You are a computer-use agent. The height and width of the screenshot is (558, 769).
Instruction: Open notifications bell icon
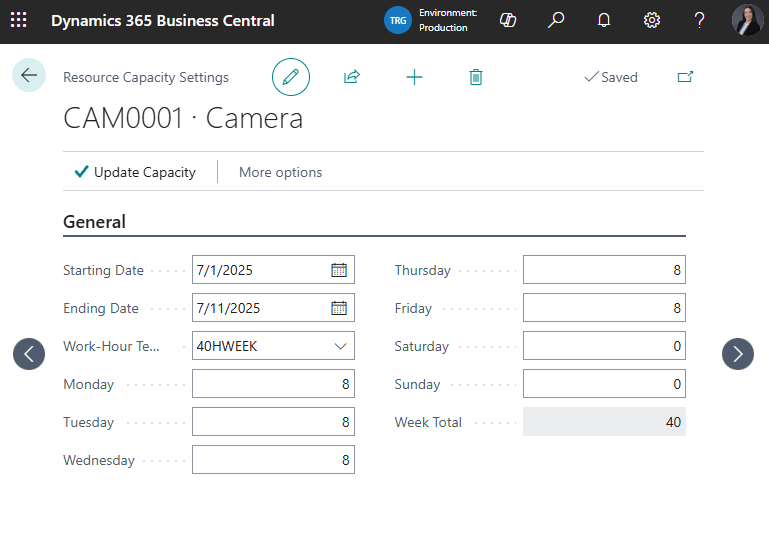coord(604,20)
